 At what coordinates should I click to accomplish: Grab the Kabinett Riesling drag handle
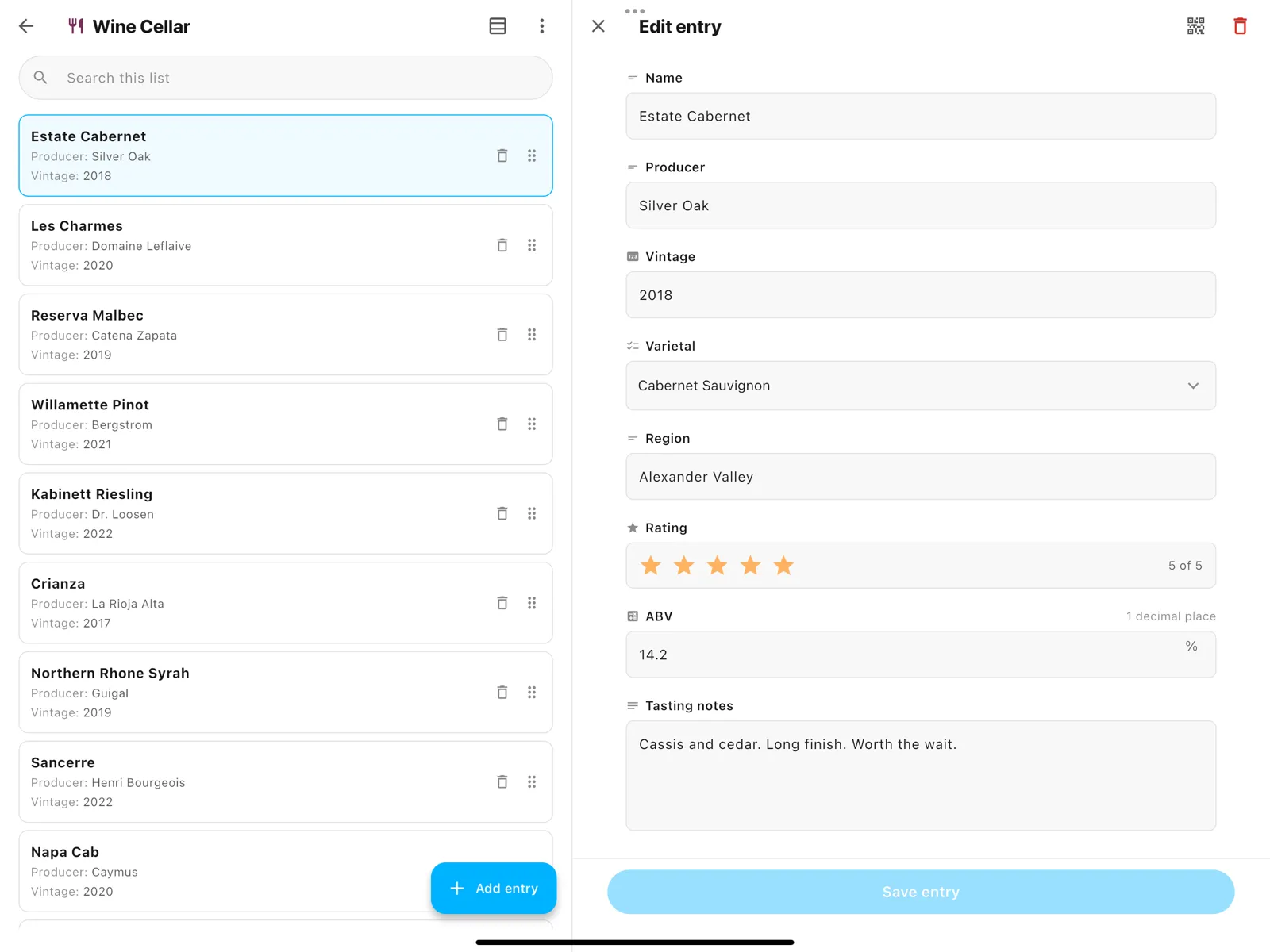(x=532, y=513)
